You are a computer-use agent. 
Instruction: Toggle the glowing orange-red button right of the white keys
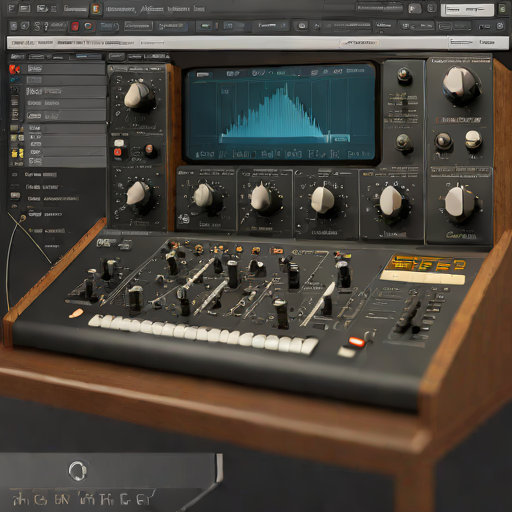[x=356, y=341]
